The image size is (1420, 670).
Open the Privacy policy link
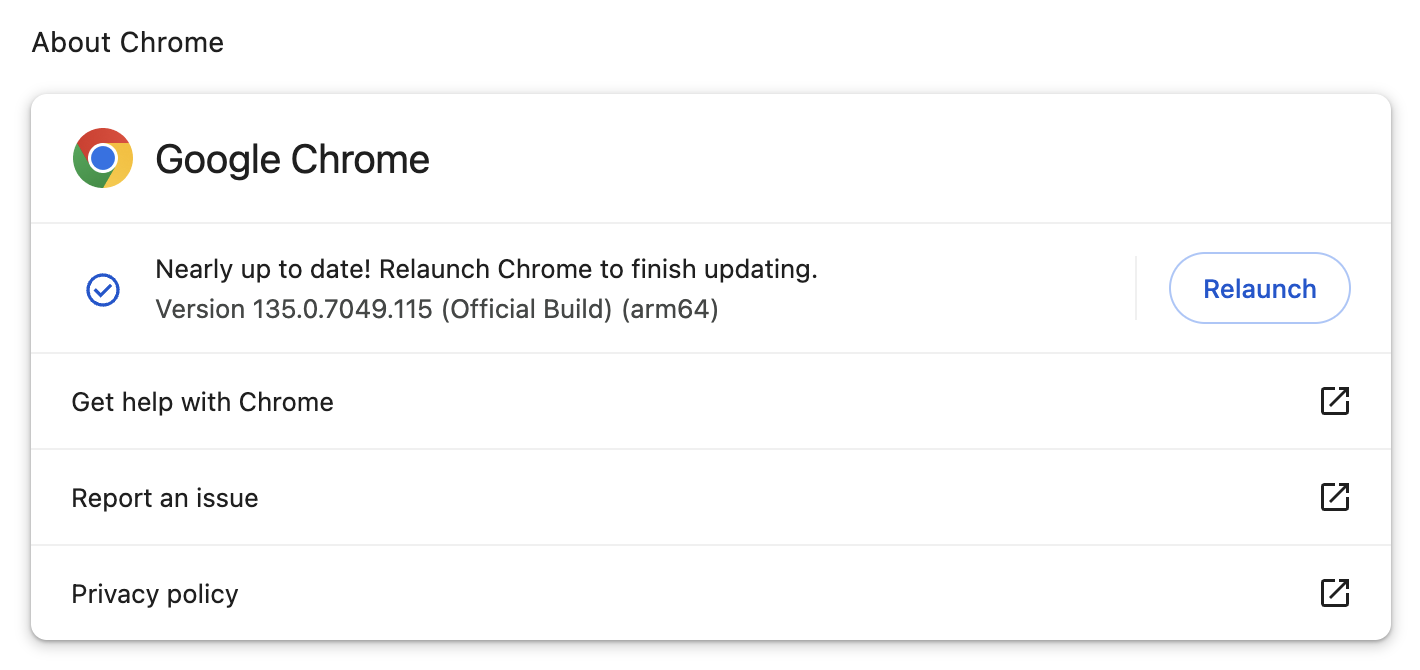(711, 593)
